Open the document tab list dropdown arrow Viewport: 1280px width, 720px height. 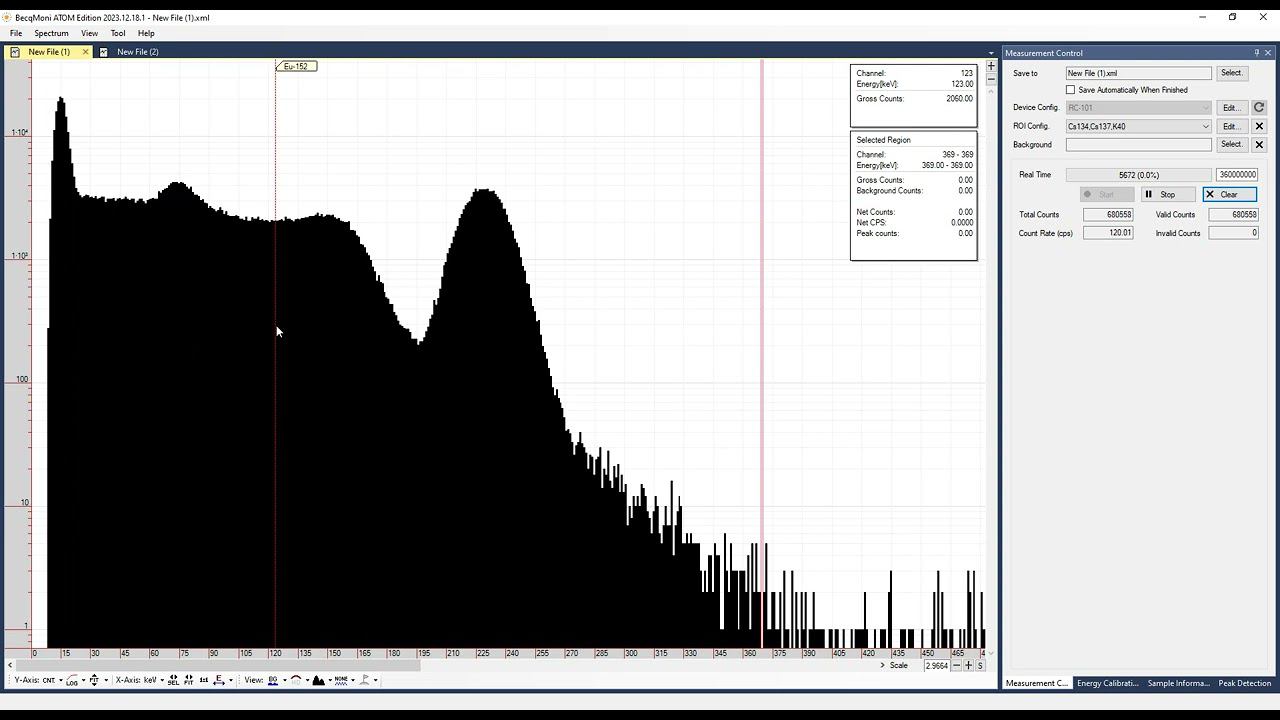tap(991, 52)
